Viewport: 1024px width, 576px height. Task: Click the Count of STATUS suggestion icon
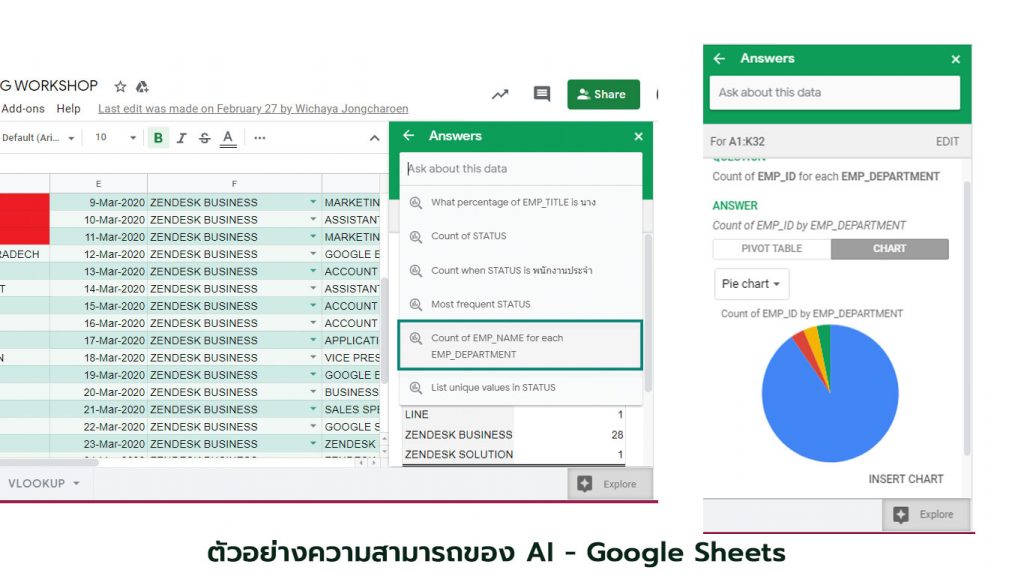click(x=415, y=236)
